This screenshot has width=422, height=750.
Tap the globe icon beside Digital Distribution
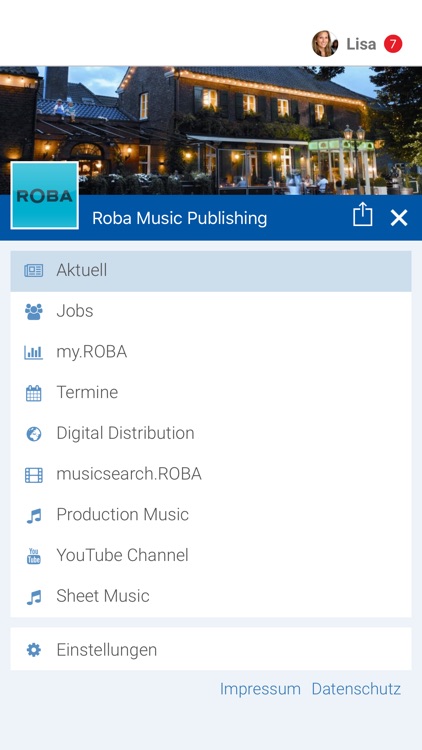(33, 434)
